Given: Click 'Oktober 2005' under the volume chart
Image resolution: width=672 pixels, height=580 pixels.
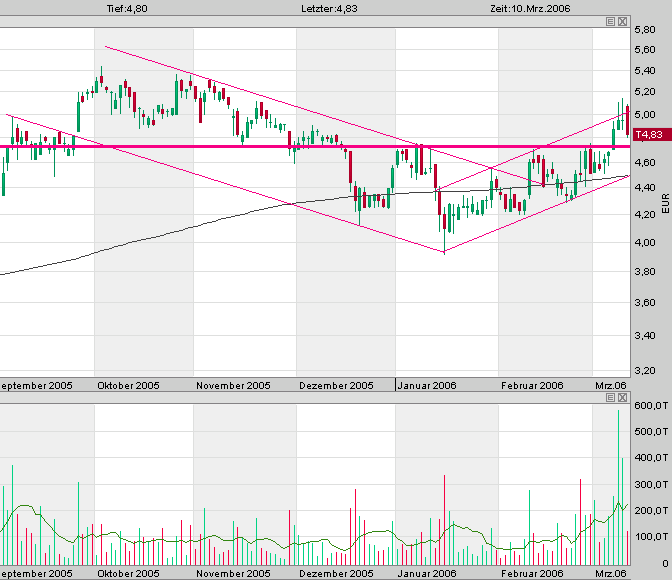Looking at the screenshot, I should click(128, 573).
